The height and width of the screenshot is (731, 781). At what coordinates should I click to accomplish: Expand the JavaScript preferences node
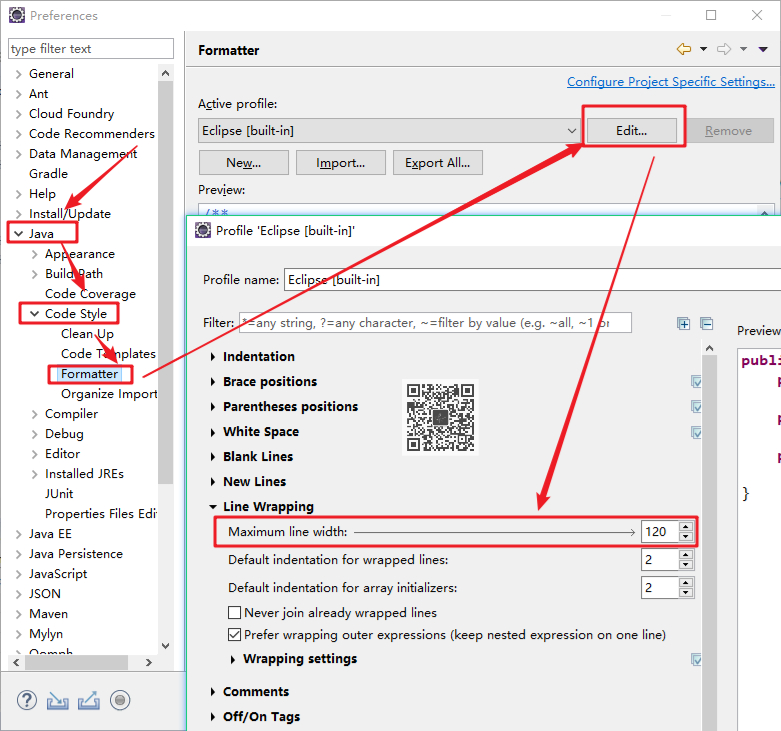point(18,574)
